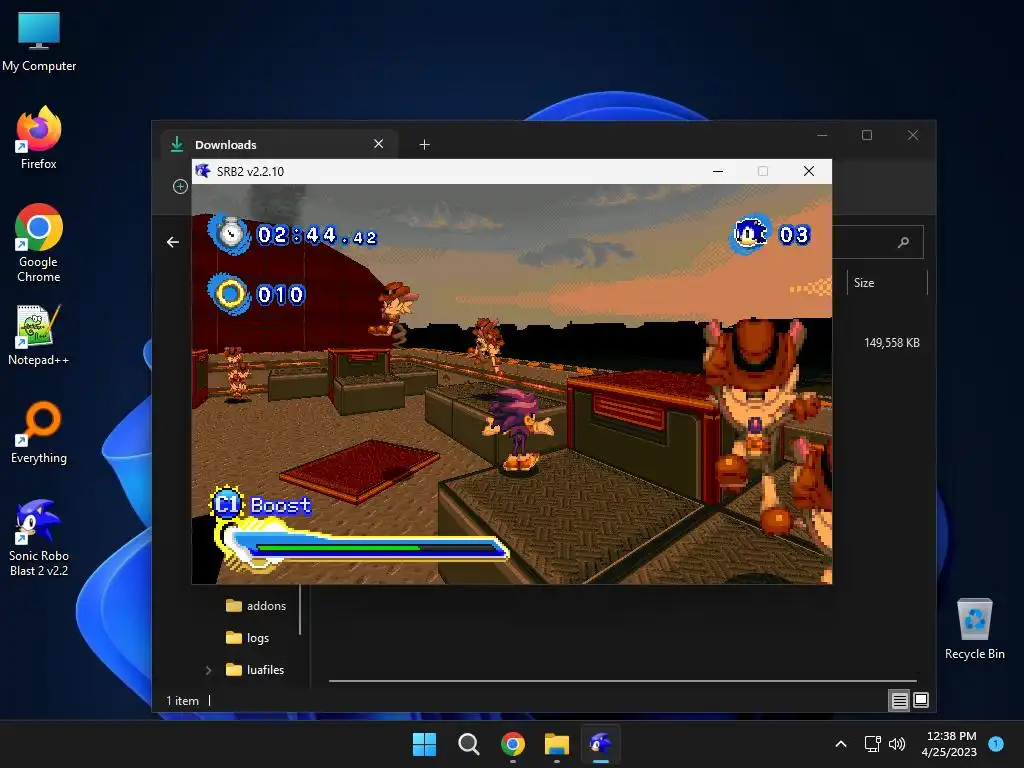Image resolution: width=1024 pixels, height=768 pixels.
Task: Open network status tray icon
Action: (x=872, y=744)
